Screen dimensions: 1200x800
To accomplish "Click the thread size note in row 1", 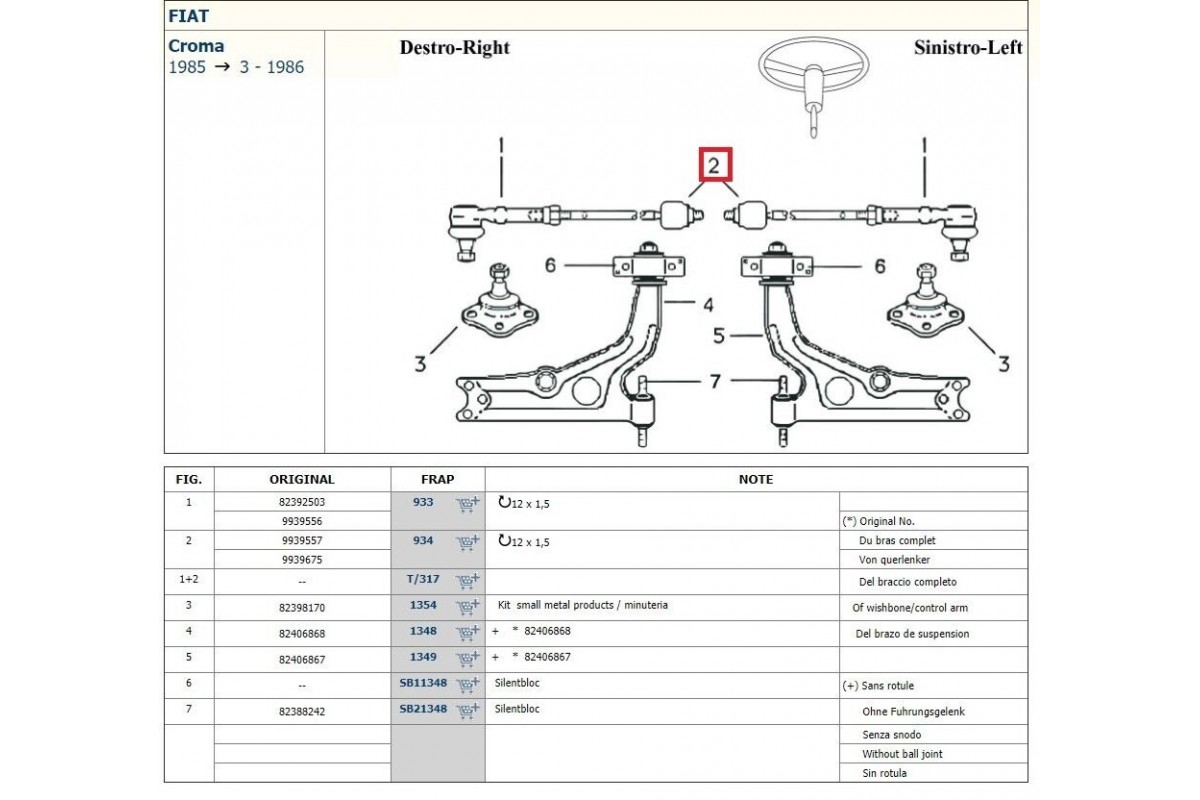I will [x=524, y=504].
